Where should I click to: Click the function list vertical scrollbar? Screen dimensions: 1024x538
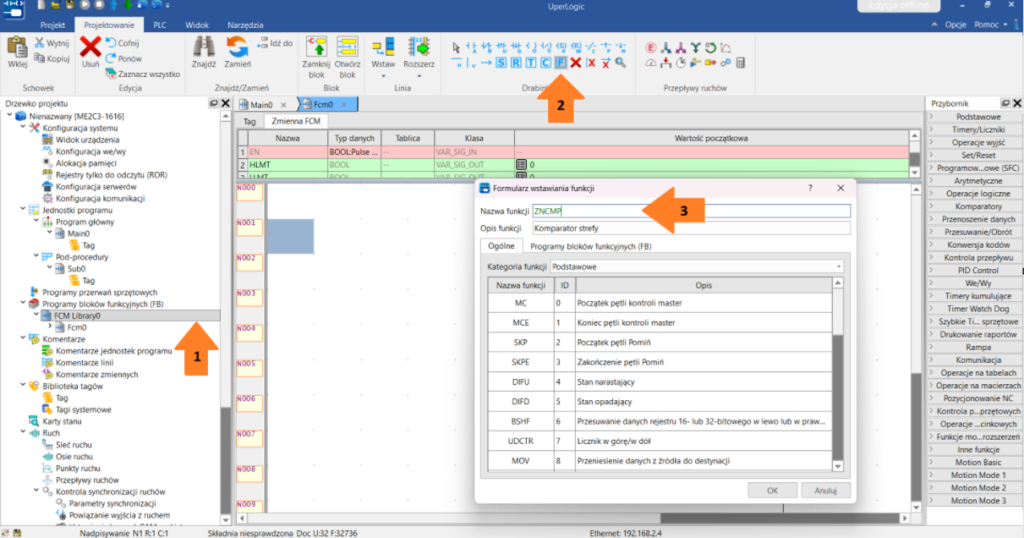click(x=837, y=374)
